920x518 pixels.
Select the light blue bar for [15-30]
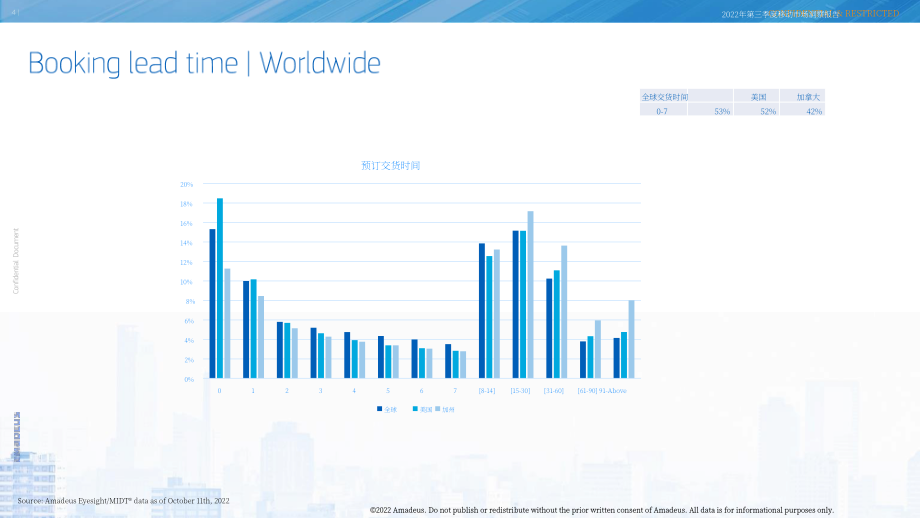coord(530,294)
